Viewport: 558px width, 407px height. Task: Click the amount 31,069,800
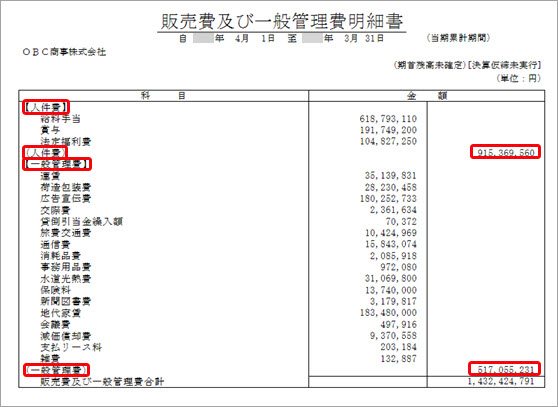pos(390,278)
